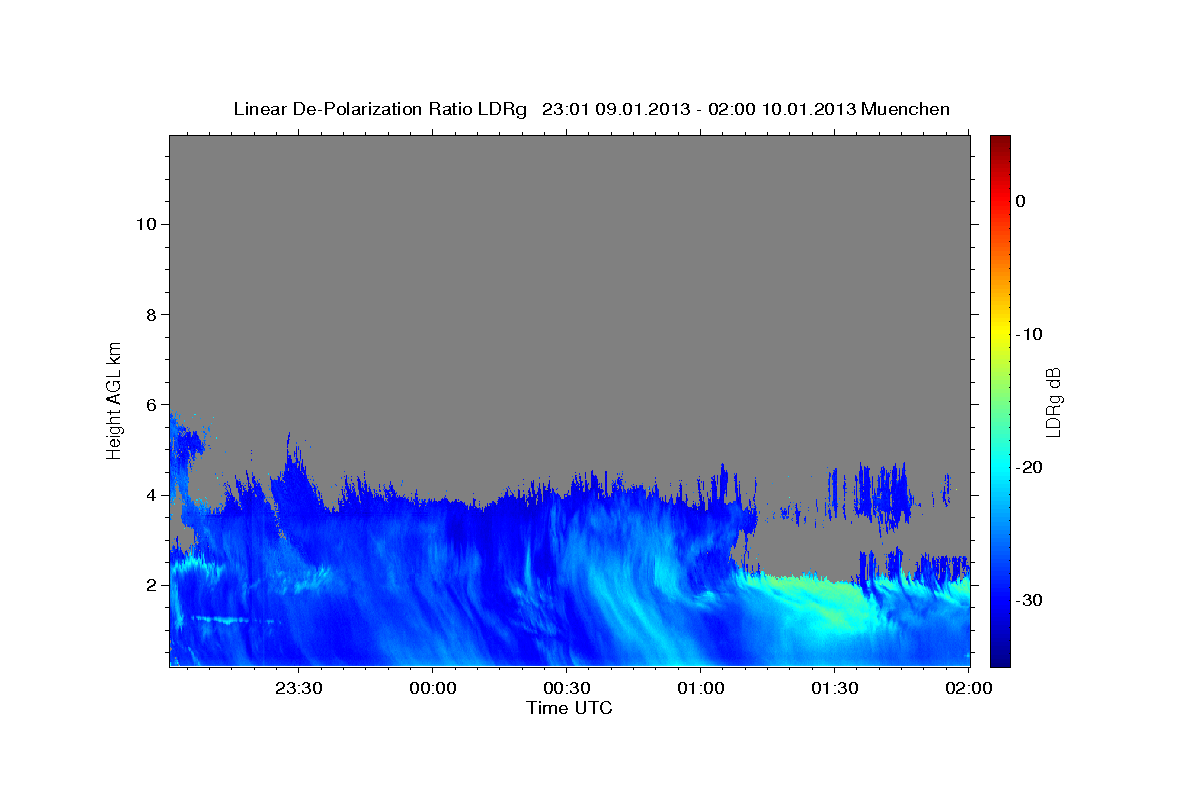Click the dark blue bottom of the colorbar
The height and width of the screenshot is (800, 1200).
click(x=1000, y=655)
